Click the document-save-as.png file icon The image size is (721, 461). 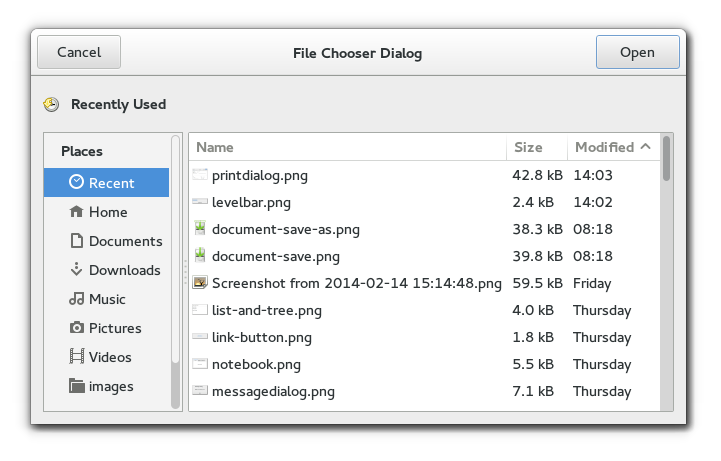[x=200, y=229]
